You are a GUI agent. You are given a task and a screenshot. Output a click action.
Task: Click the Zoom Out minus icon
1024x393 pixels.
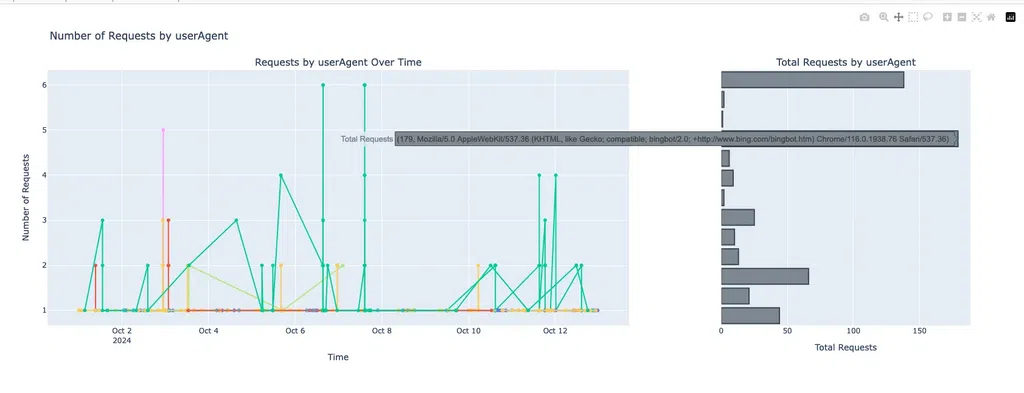point(962,18)
